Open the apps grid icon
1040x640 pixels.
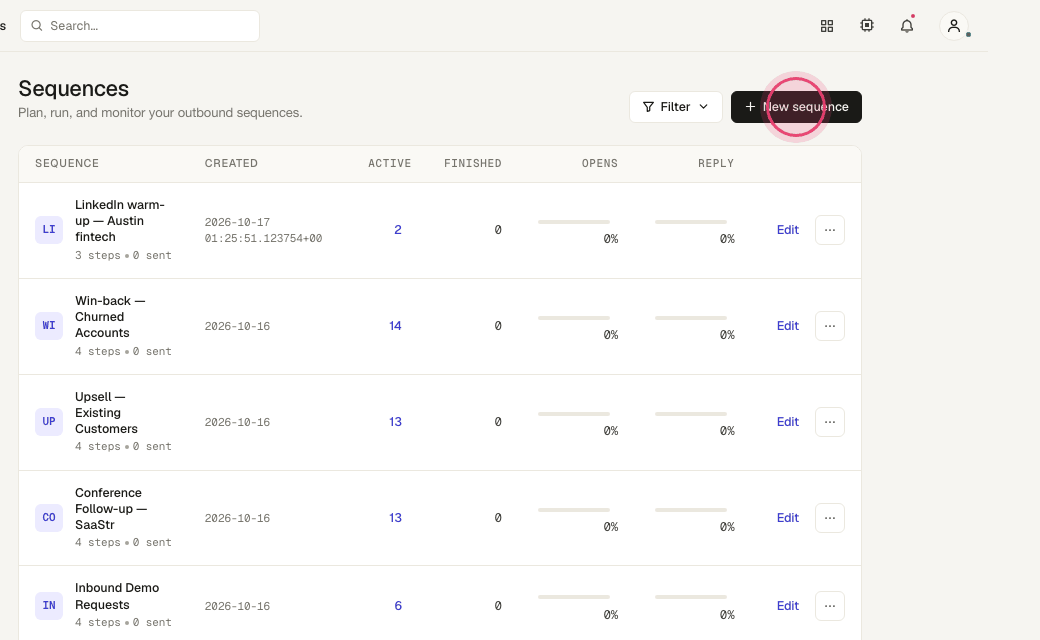tap(826, 26)
